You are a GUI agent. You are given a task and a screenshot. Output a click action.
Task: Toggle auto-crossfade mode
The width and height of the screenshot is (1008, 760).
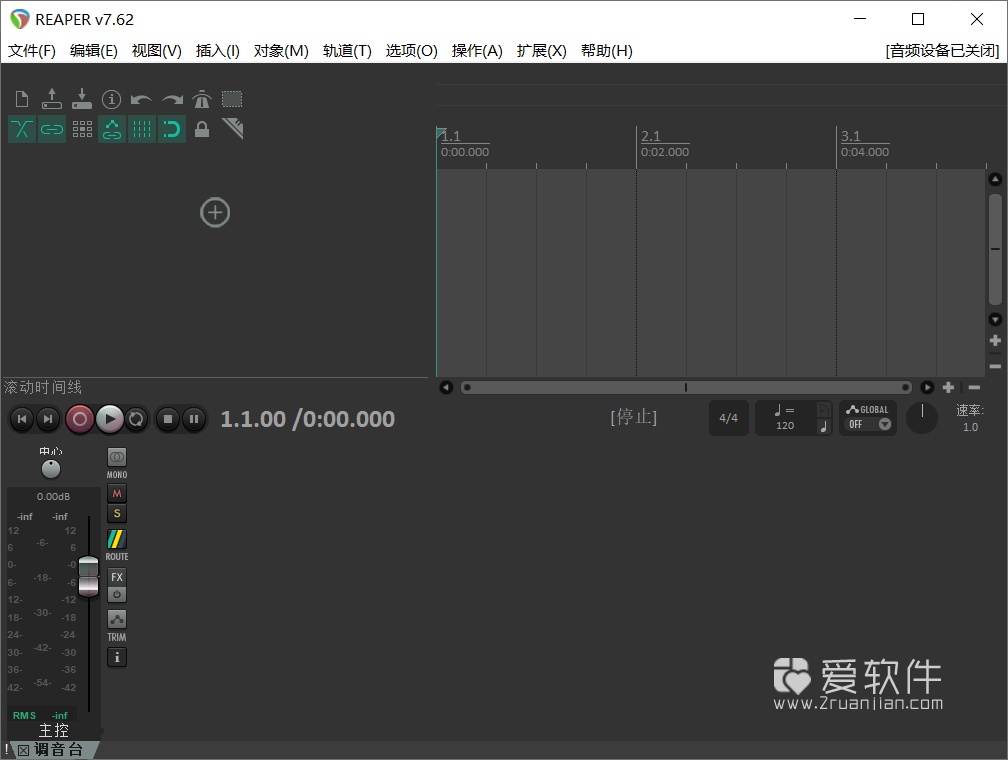coord(21,129)
